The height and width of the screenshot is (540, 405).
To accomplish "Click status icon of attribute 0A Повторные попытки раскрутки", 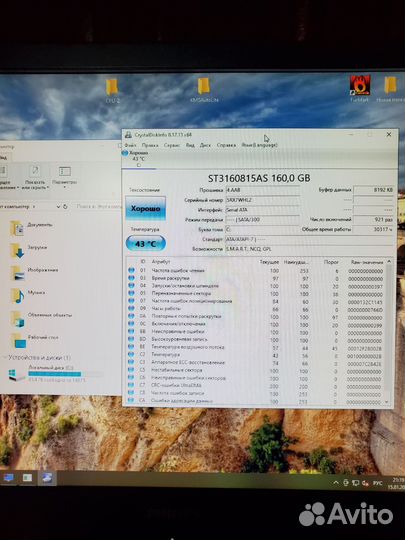I will coord(131,316).
